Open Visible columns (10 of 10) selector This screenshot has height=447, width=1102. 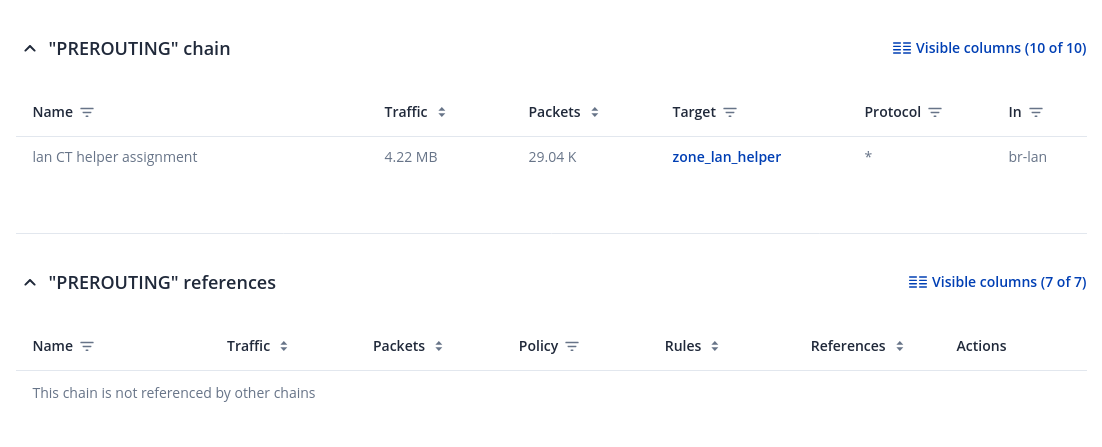click(x=988, y=48)
